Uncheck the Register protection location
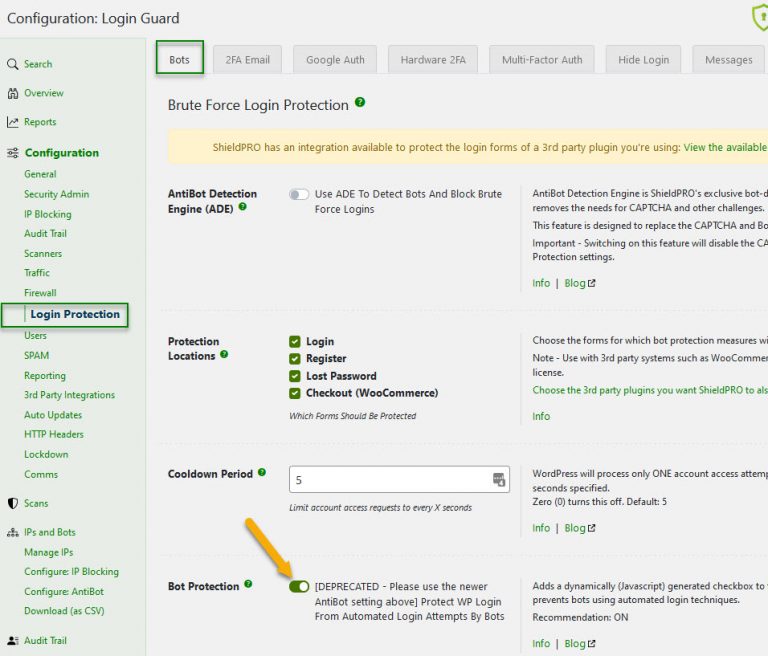This screenshot has height=656, width=768. (294, 359)
